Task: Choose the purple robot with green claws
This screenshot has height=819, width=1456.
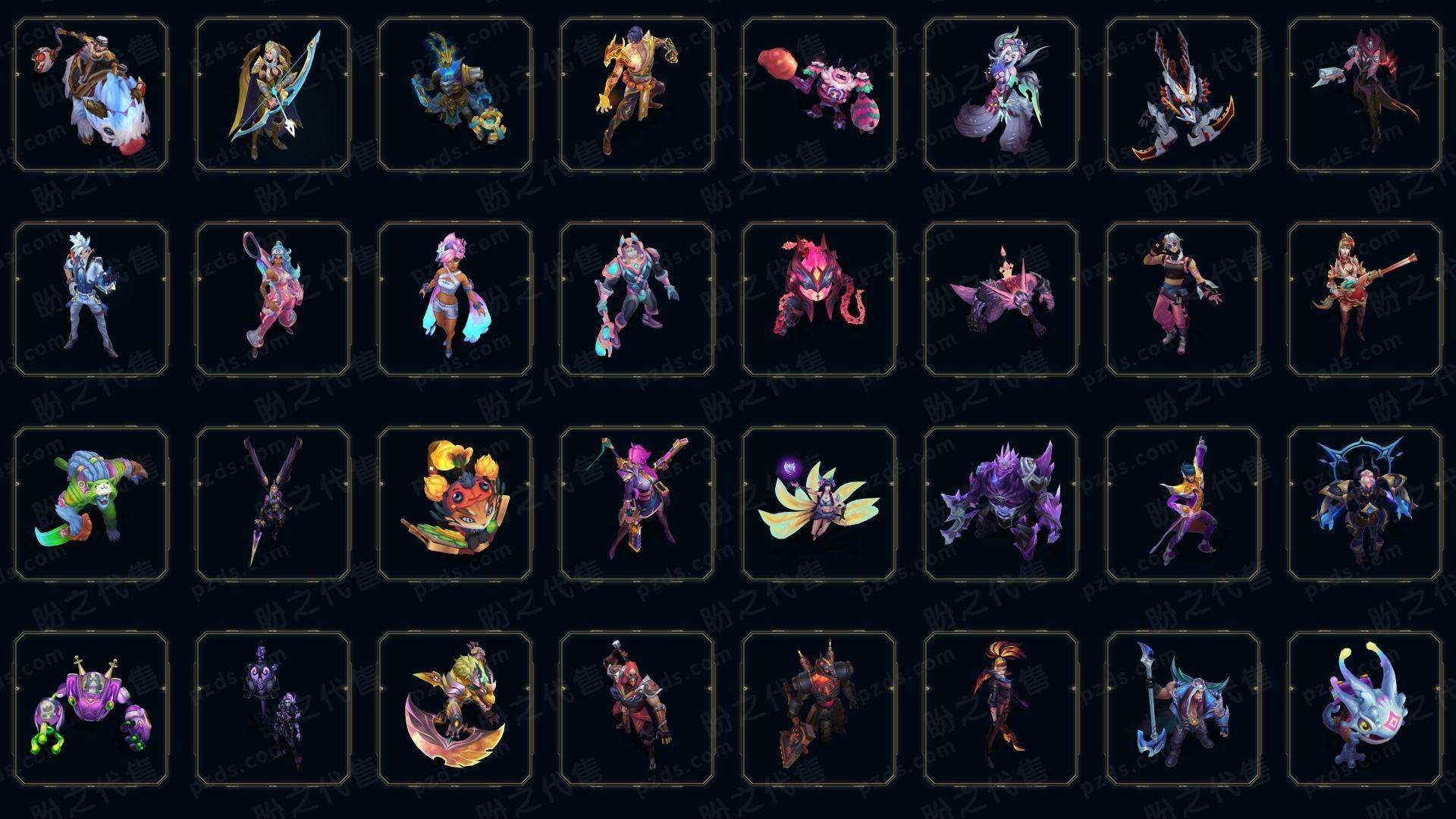Action: point(91,708)
